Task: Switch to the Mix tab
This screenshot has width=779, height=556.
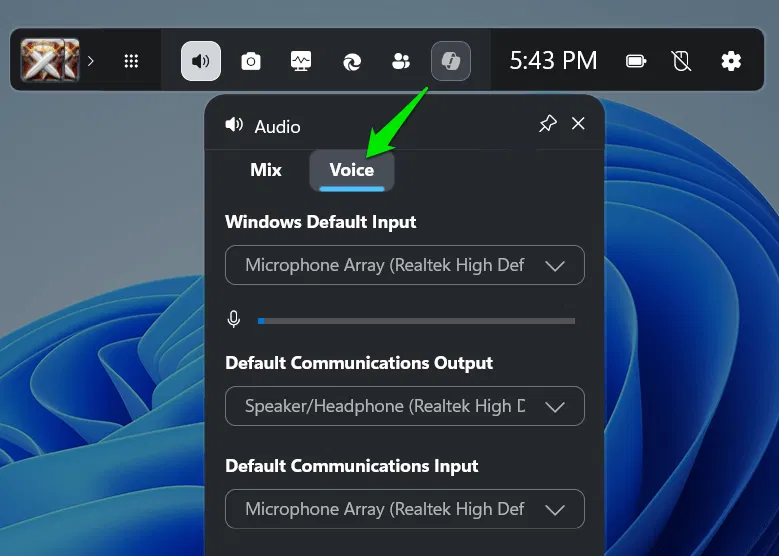Action: pyautogui.click(x=266, y=170)
